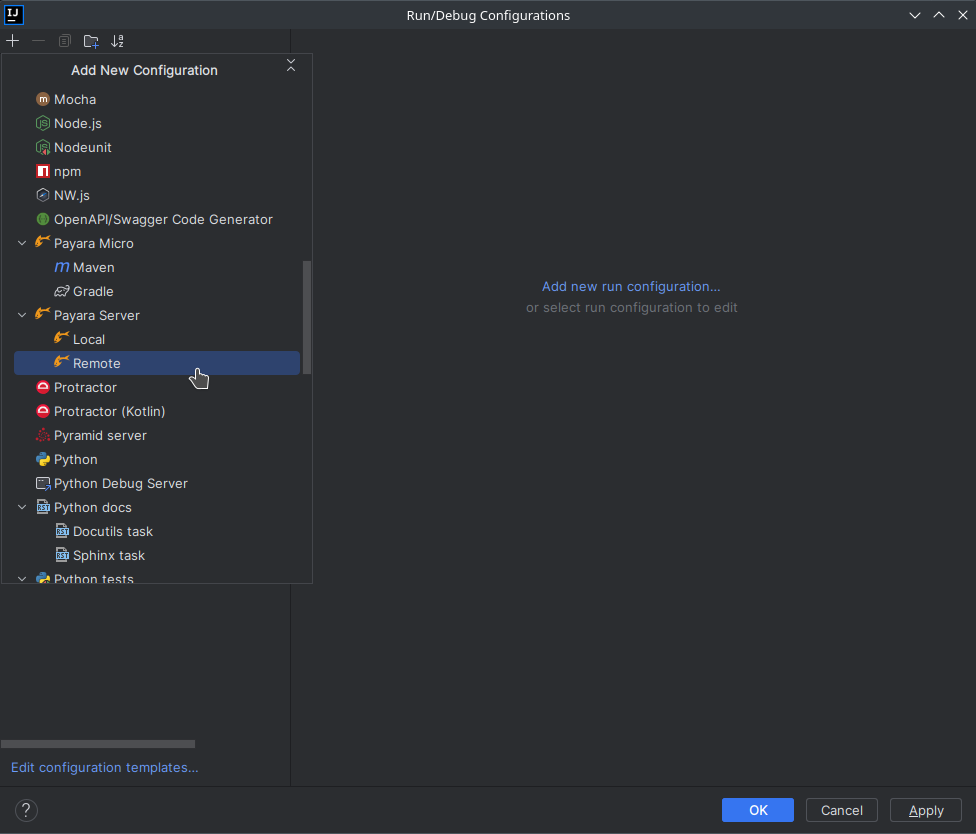
Task: Select the Python Debug Server entry
Action: coord(120,483)
